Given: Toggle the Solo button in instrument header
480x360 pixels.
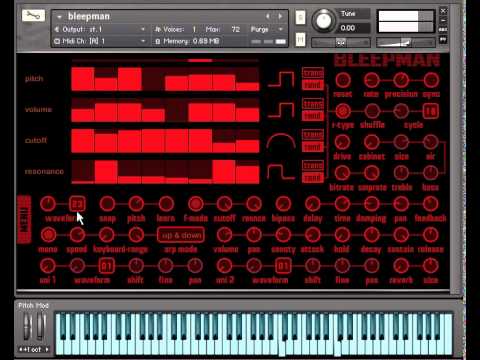Looking at the screenshot, I should 300,18.
